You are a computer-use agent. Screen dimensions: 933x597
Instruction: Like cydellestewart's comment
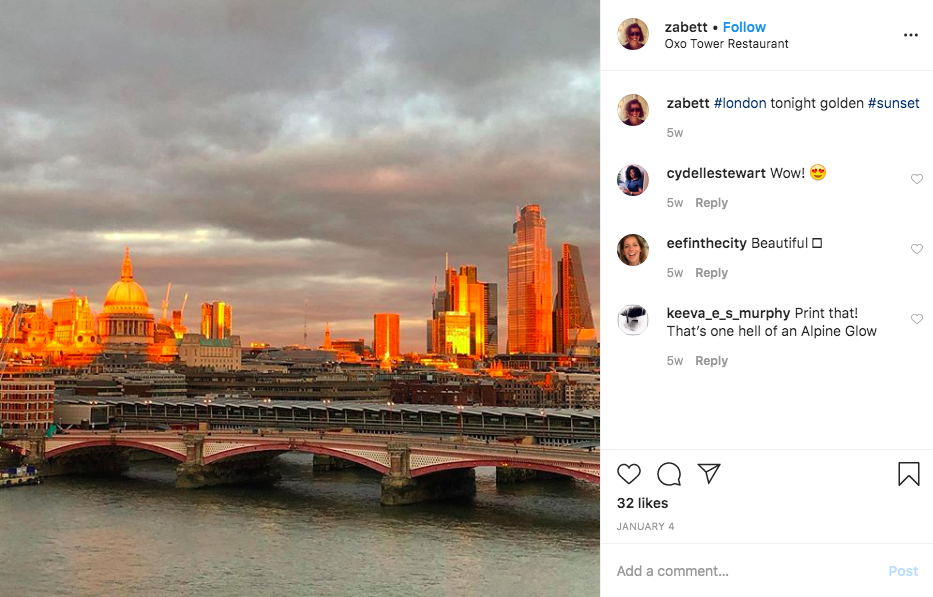click(916, 179)
